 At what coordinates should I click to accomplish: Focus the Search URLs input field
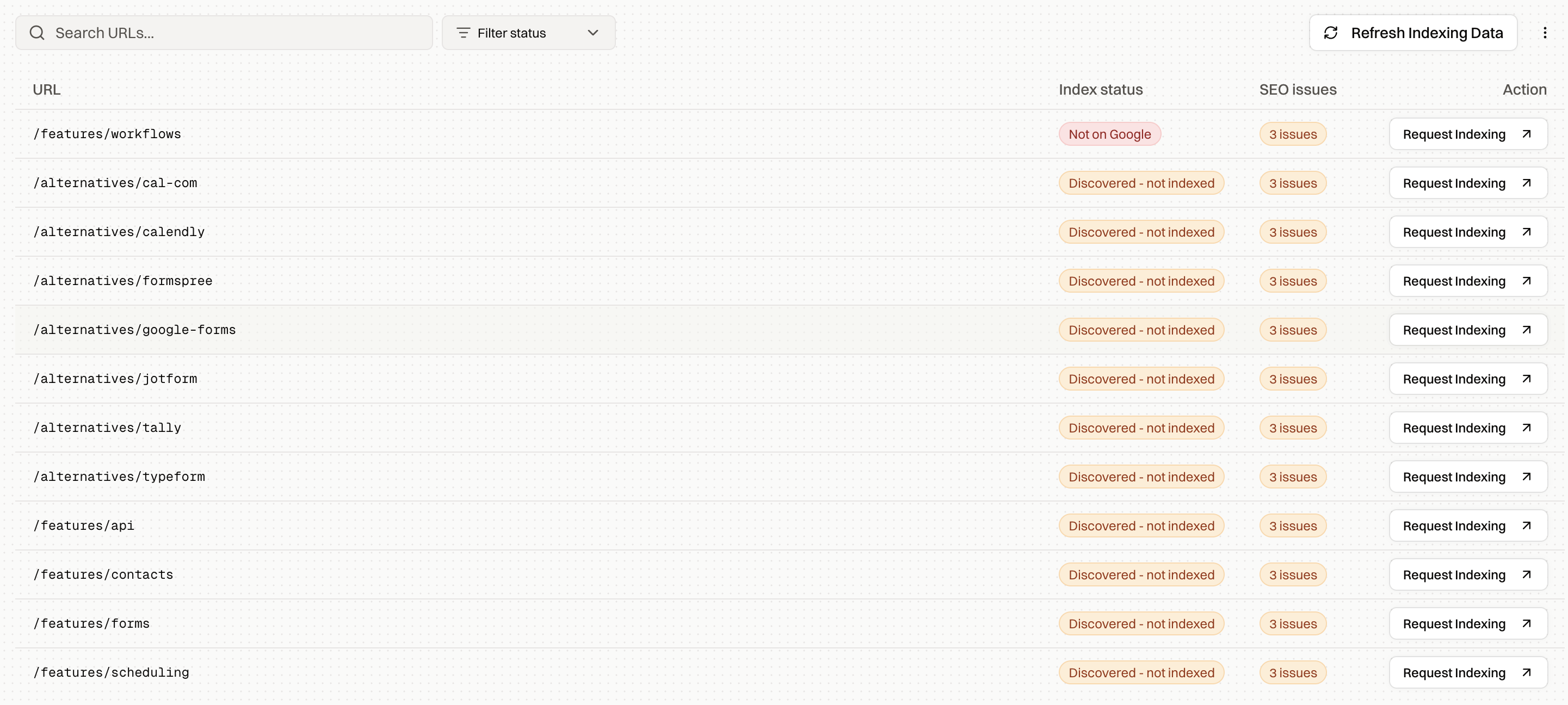tap(224, 33)
